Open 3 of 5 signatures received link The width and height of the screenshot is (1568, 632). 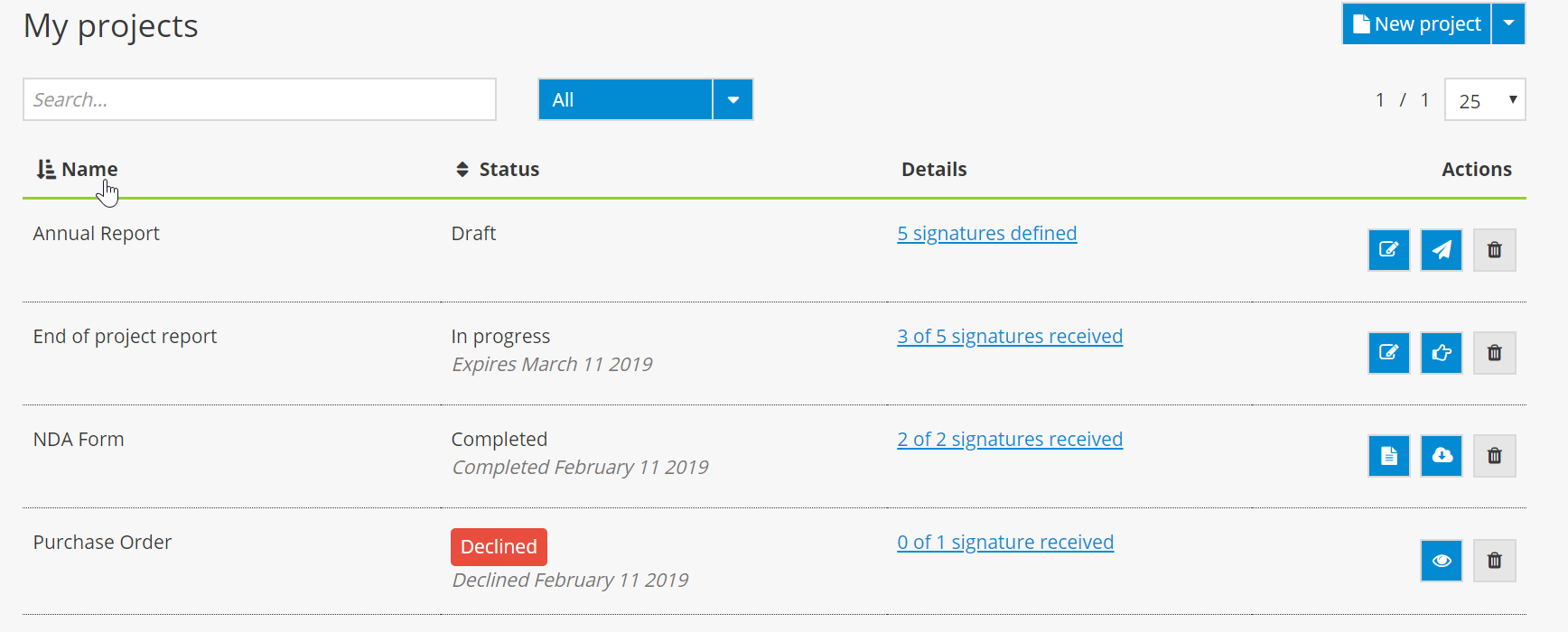(x=1009, y=337)
